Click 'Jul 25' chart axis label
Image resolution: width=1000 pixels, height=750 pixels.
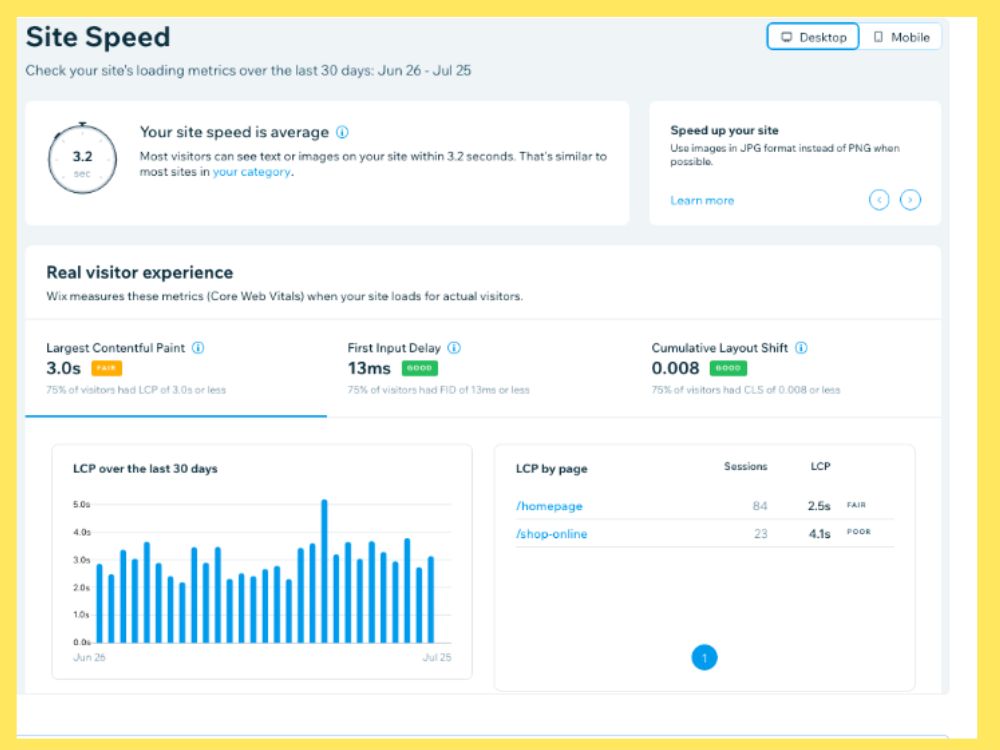click(437, 658)
